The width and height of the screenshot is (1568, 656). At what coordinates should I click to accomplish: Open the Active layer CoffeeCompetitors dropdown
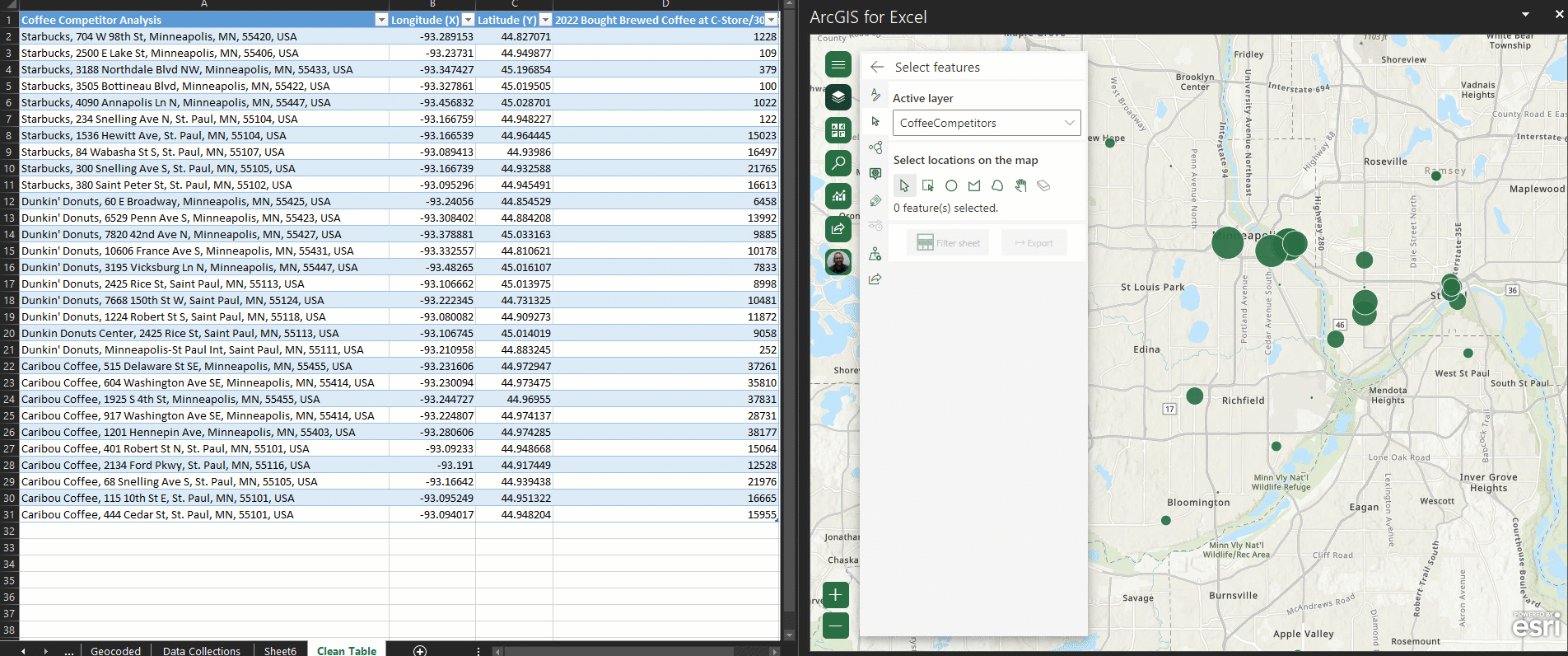[987, 123]
